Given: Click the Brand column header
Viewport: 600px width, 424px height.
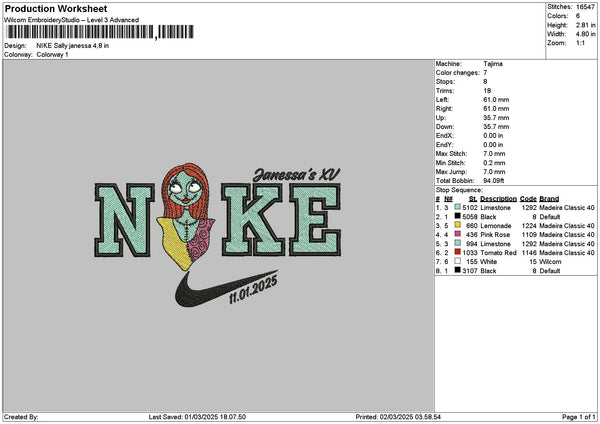Looking at the screenshot, I should click(x=549, y=199).
